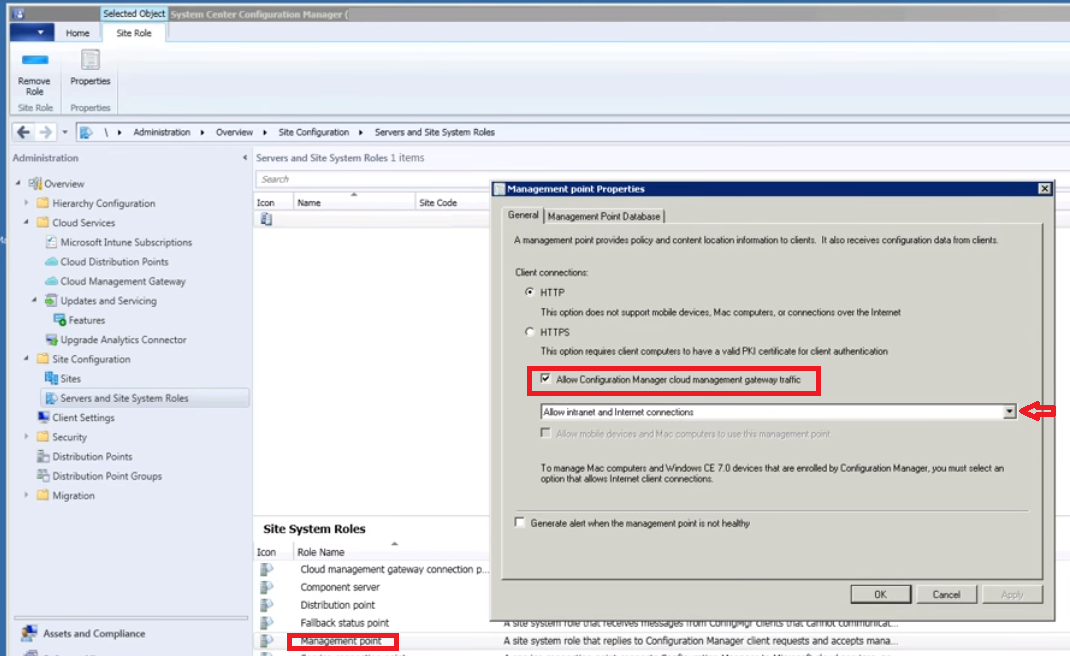Click the Administration breadcrumb item
1070x656 pixels.
(162, 132)
